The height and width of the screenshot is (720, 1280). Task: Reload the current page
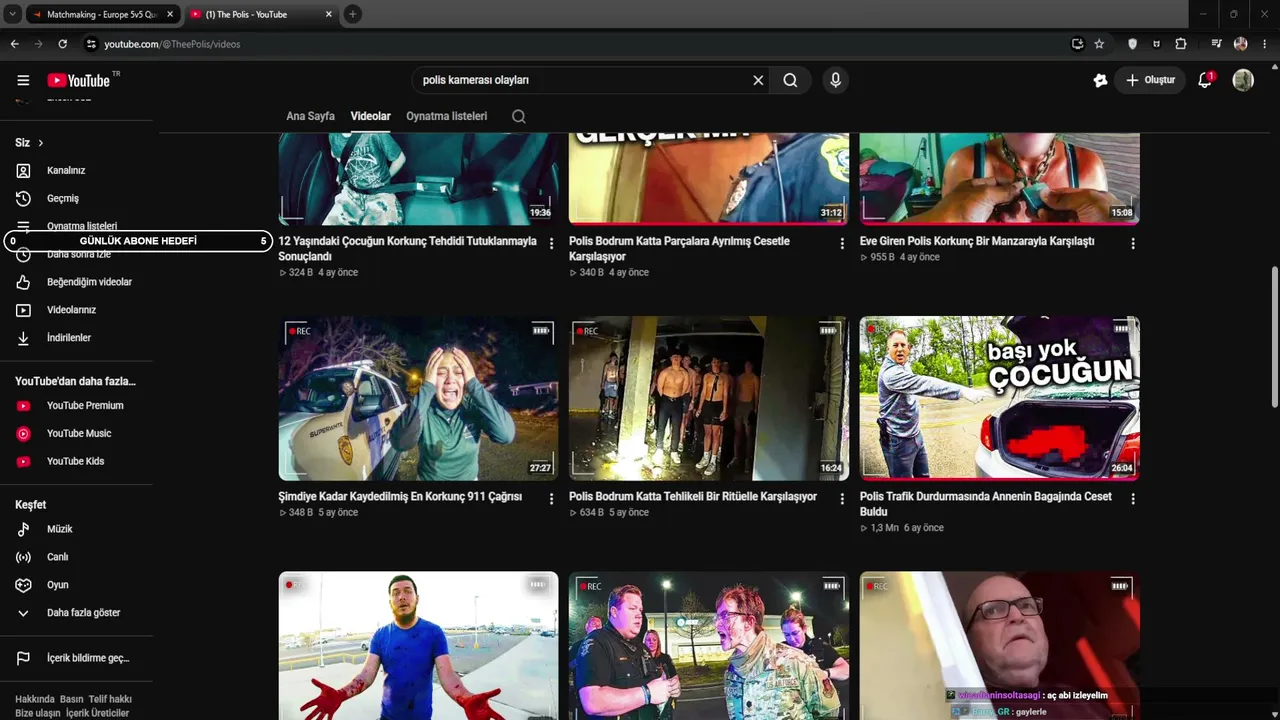click(62, 44)
